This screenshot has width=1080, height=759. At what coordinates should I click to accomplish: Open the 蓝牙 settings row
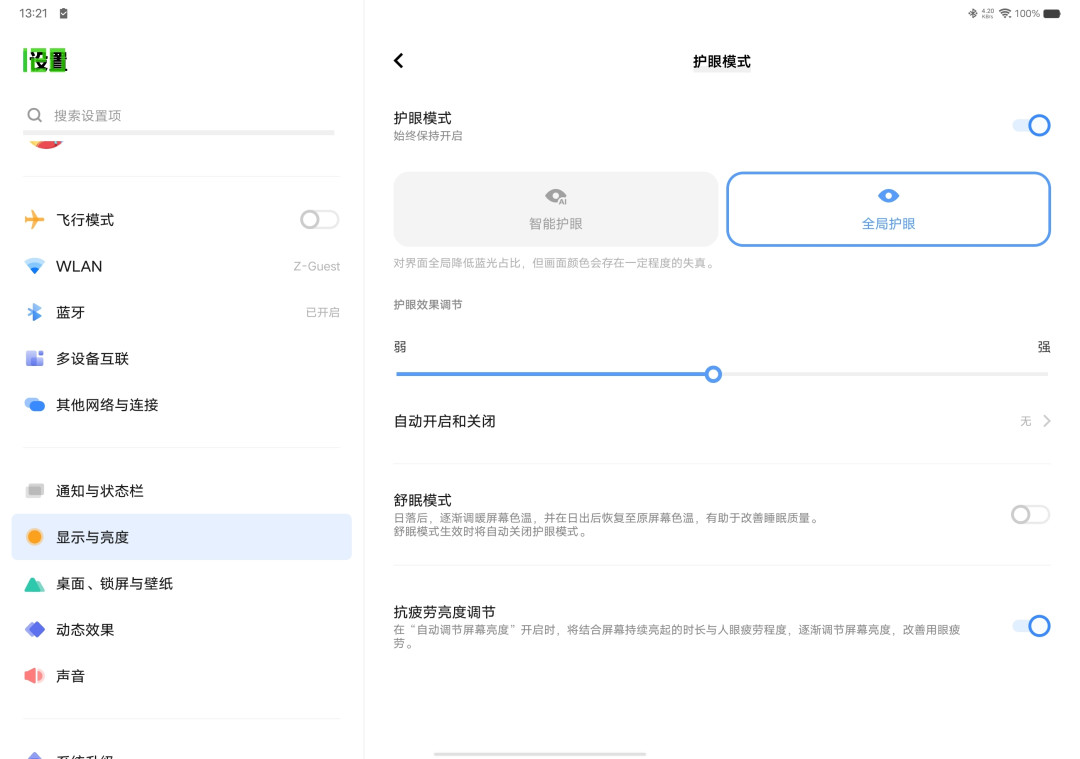click(182, 312)
